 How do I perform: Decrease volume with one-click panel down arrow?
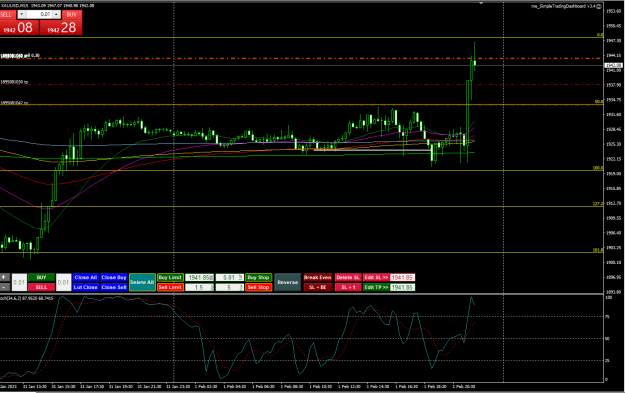coord(22,14)
